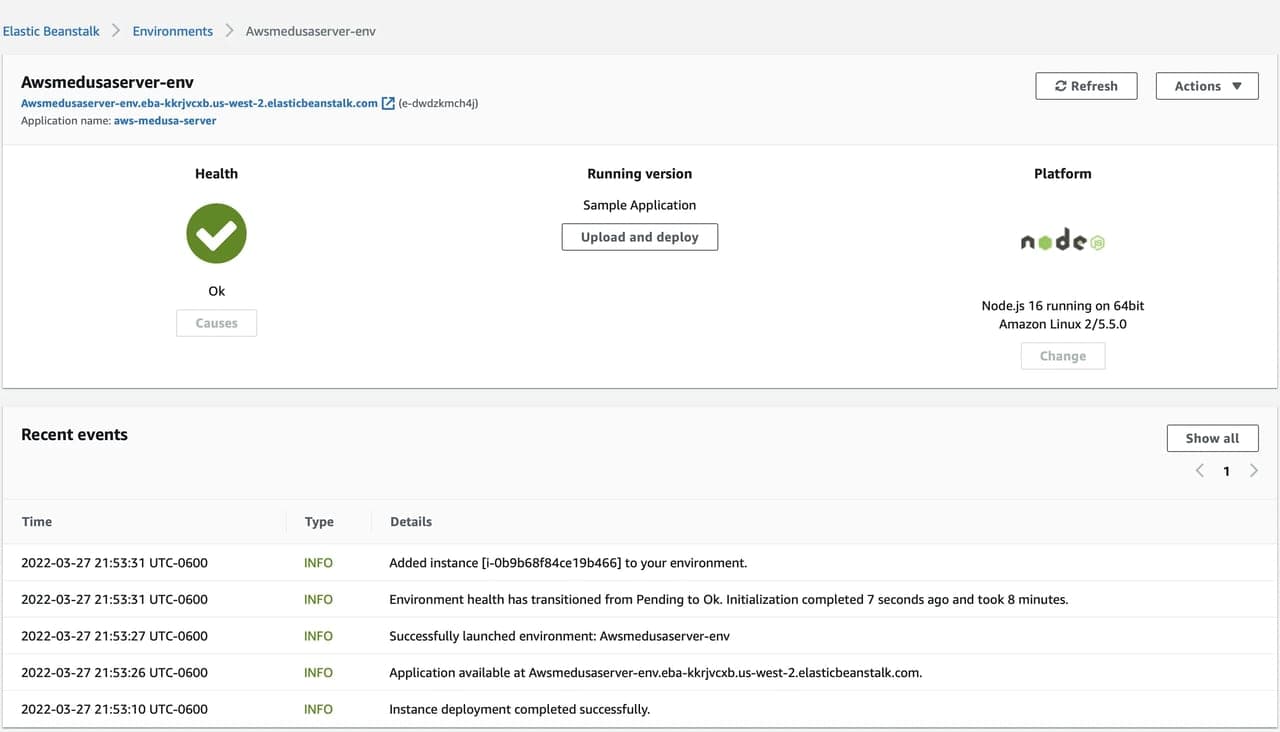The height and width of the screenshot is (732, 1280).
Task: Click the Change platform button
Action: point(1063,356)
